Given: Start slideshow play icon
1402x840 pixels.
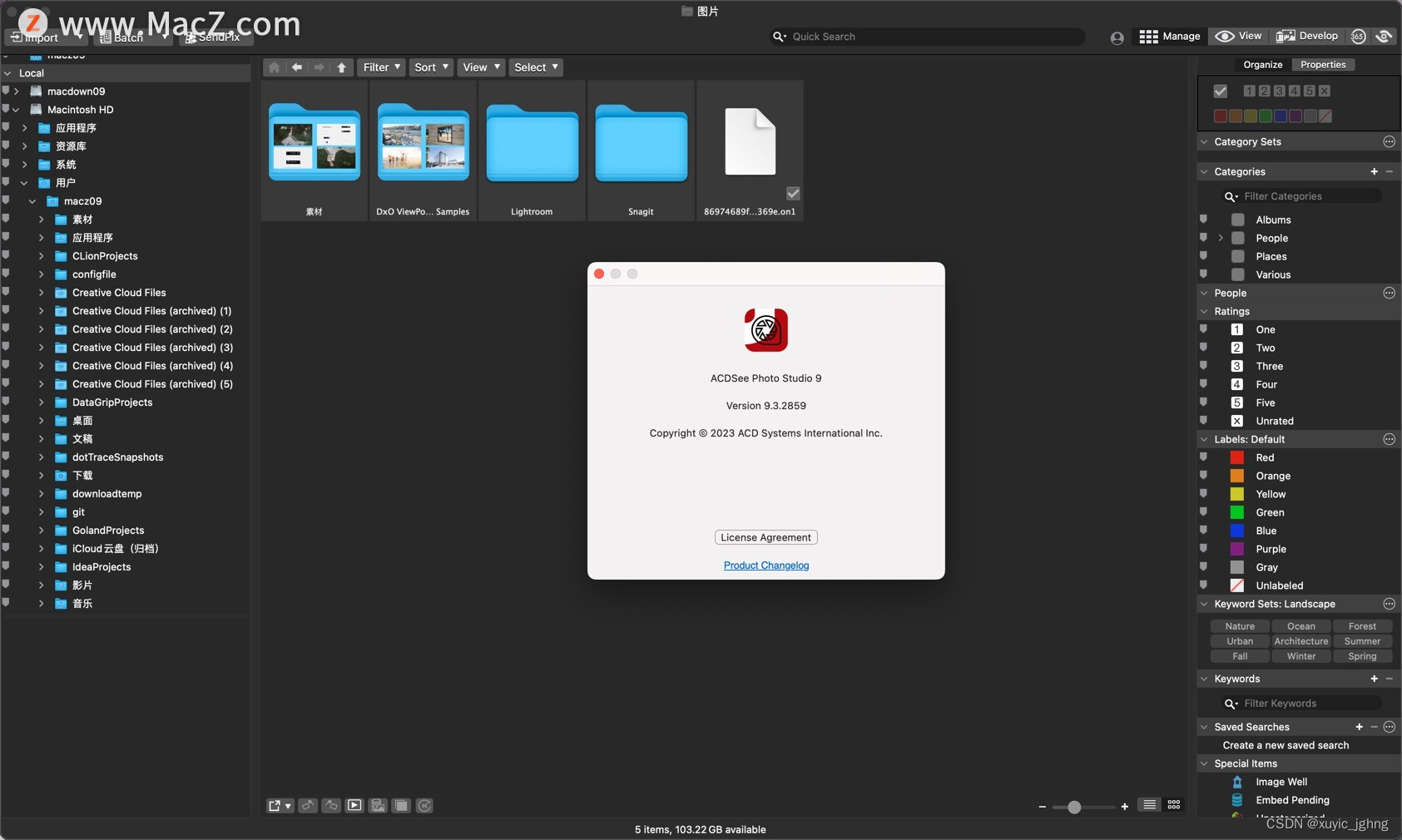Looking at the screenshot, I should (x=354, y=806).
